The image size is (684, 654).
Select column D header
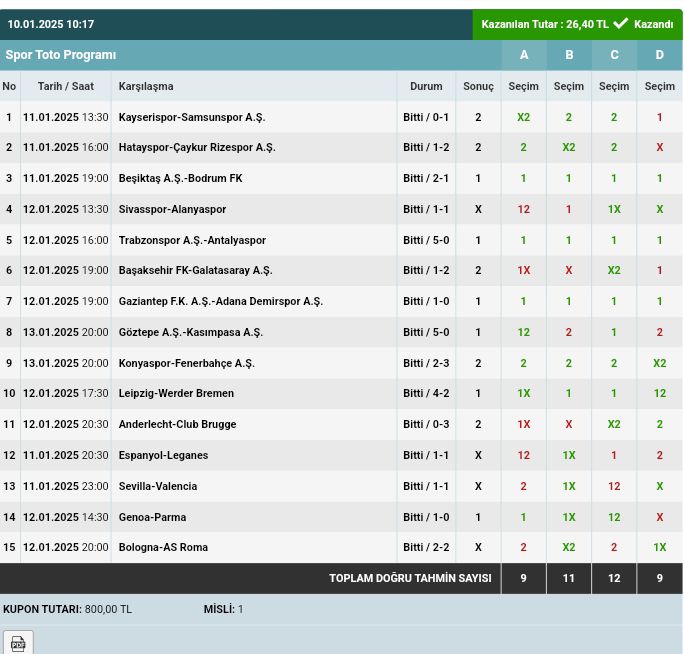659,55
